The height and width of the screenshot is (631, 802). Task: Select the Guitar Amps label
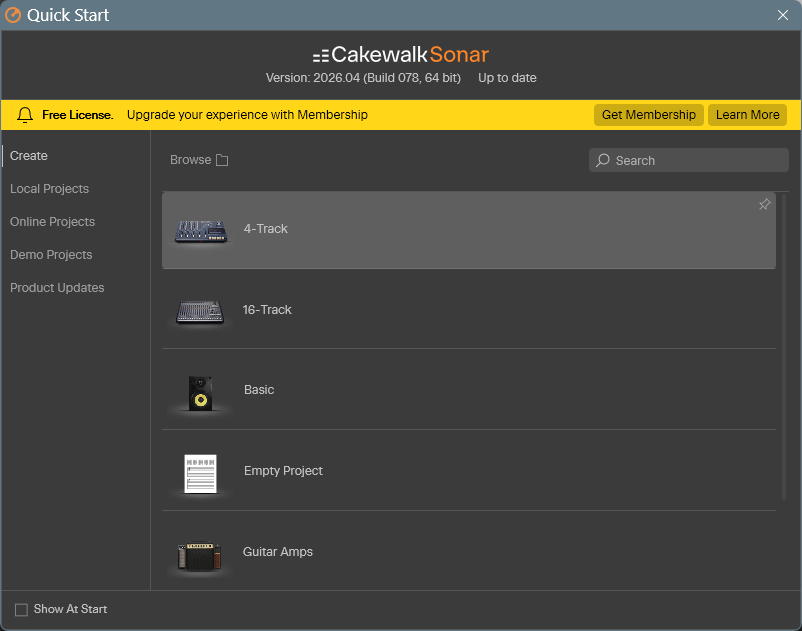point(278,552)
